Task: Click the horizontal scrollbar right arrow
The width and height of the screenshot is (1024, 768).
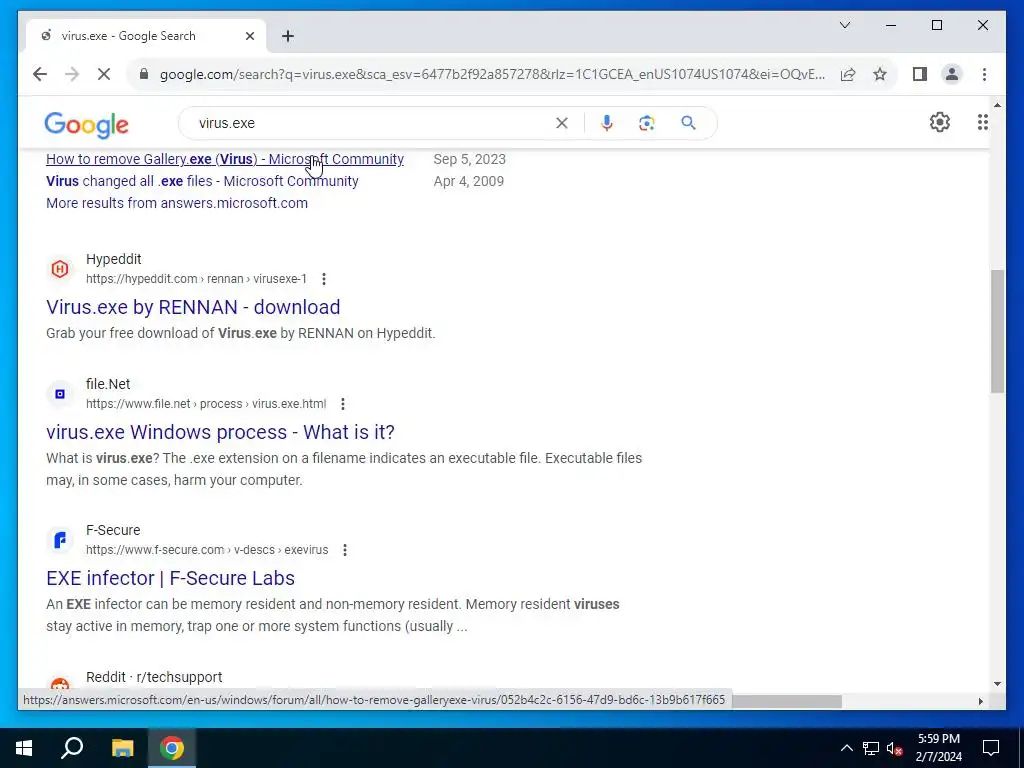Action: pos(980,701)
